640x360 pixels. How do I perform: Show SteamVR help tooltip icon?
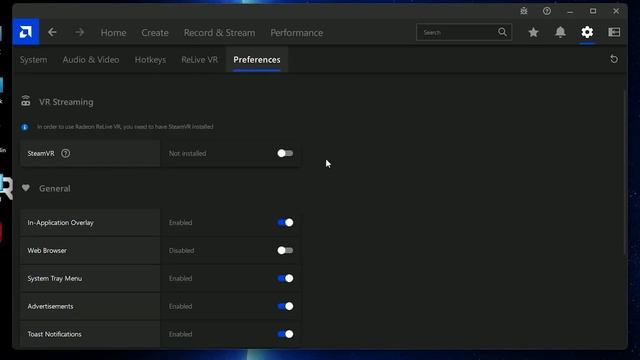coord(65,153)
